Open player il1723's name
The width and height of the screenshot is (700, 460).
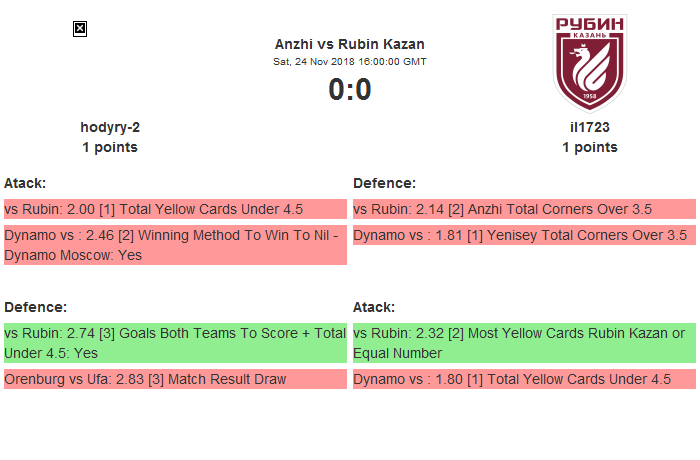[x=590, y=127]
